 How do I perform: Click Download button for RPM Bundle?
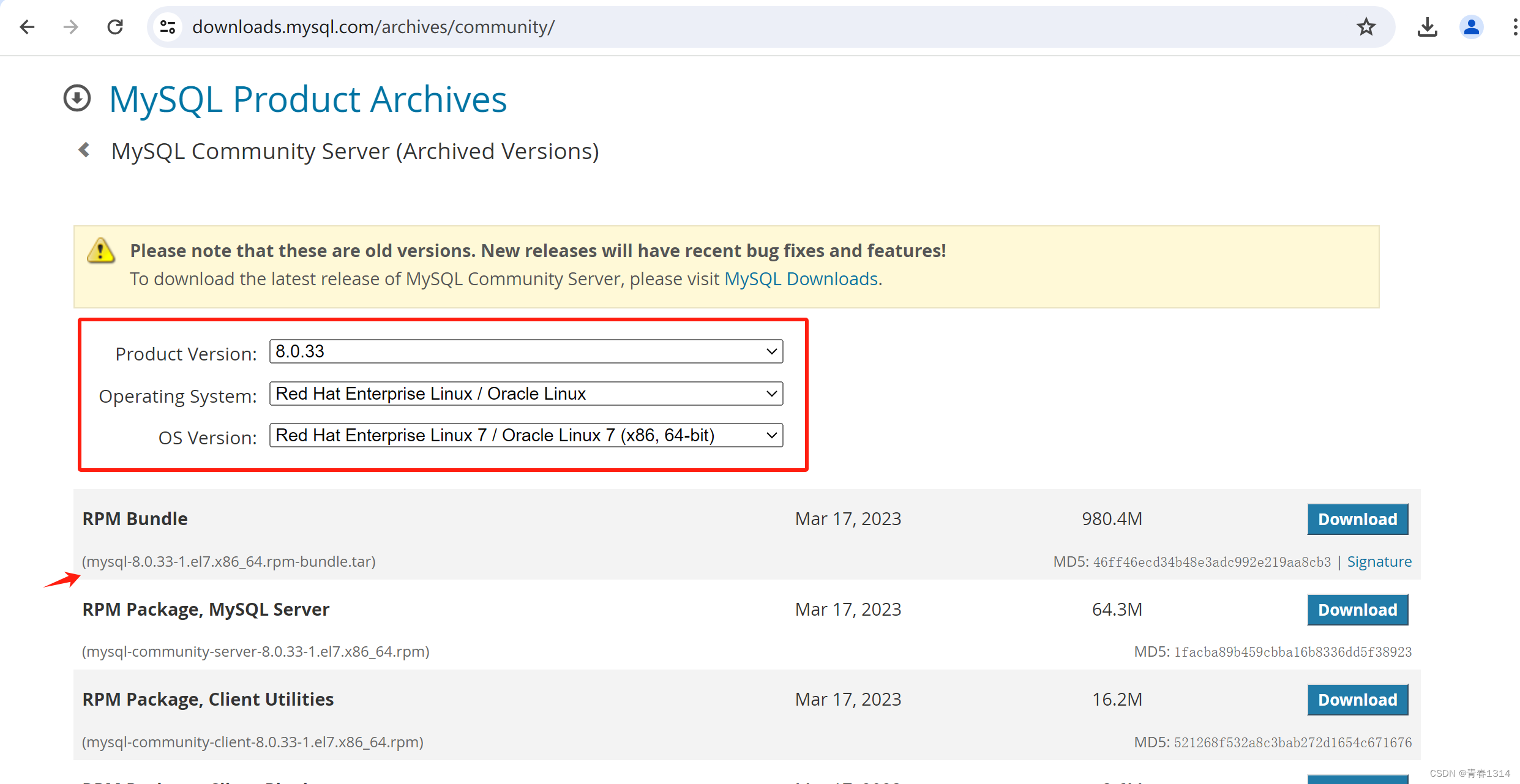[1356, 519]
